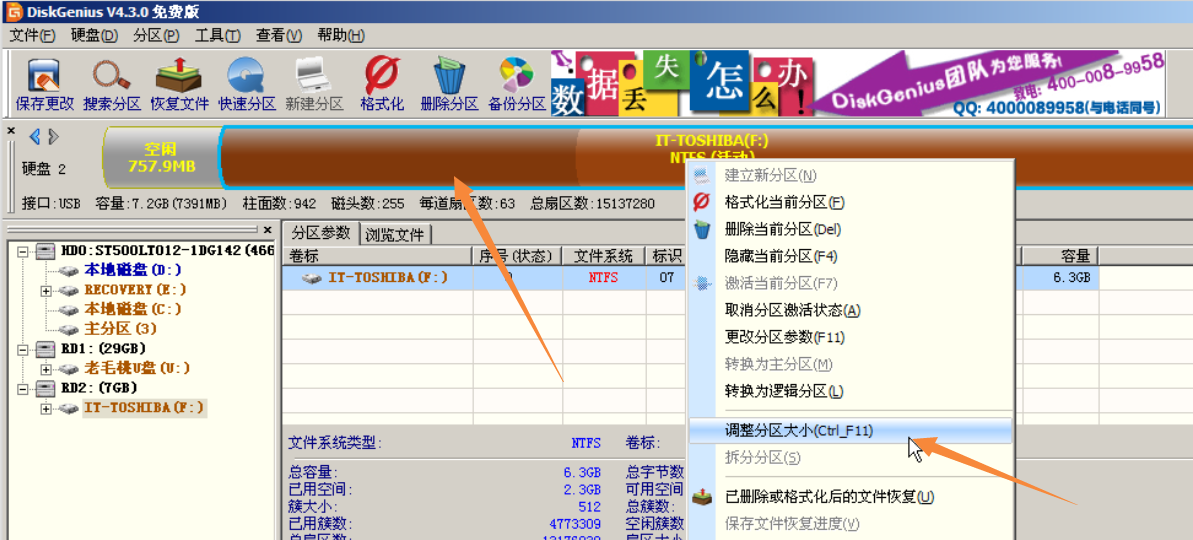The image size is (1193, 540).
Task: Click the Save Changes (保存更改) toolbar icon
Action: click(x=45, y=84)
